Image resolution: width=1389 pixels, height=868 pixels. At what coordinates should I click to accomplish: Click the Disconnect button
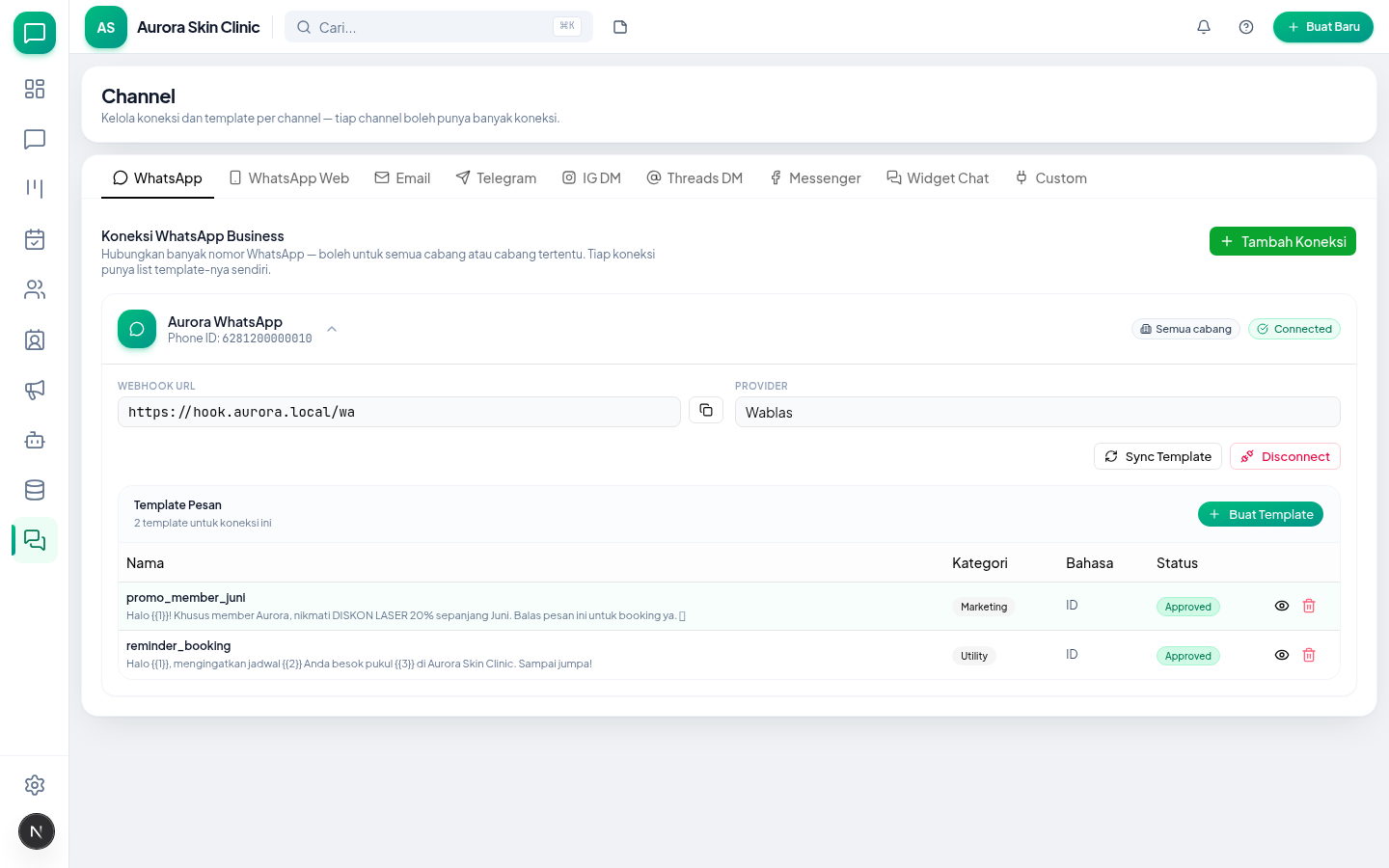pos(1285,456)
